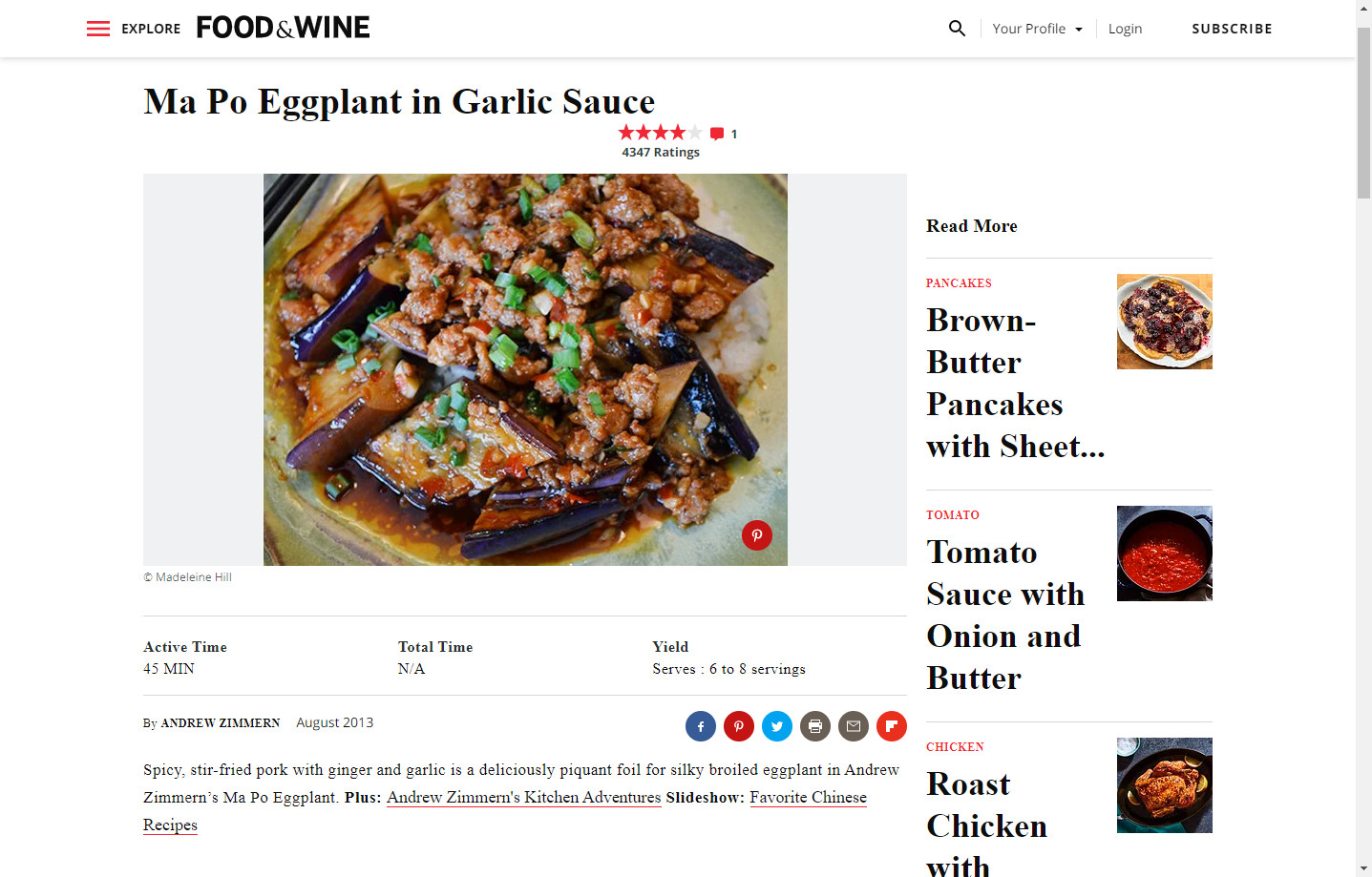Share recipe via Pinterest round button
The image size is (1372, 877).
coord(739,726)
